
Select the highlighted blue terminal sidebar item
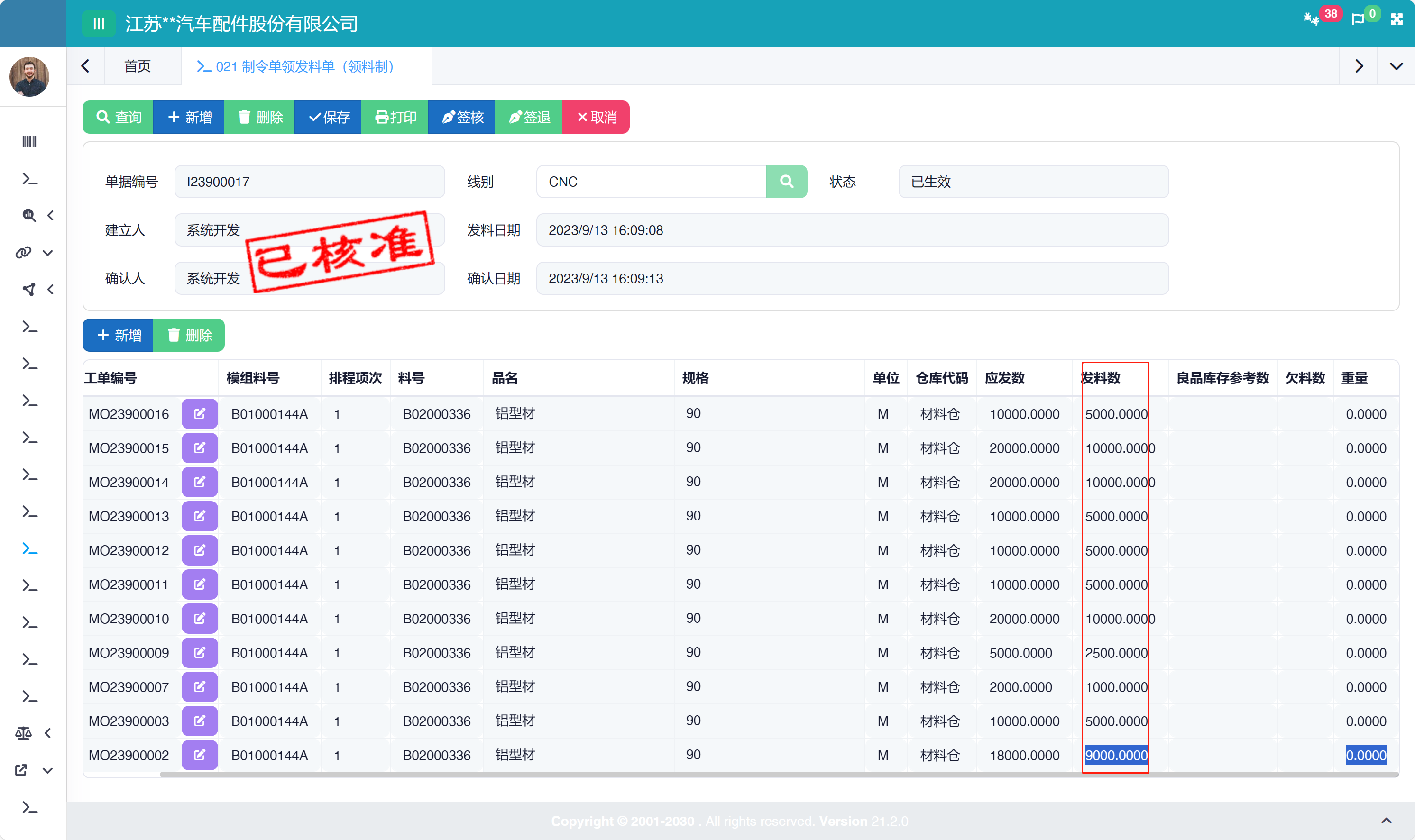click(x=29, y=548)
